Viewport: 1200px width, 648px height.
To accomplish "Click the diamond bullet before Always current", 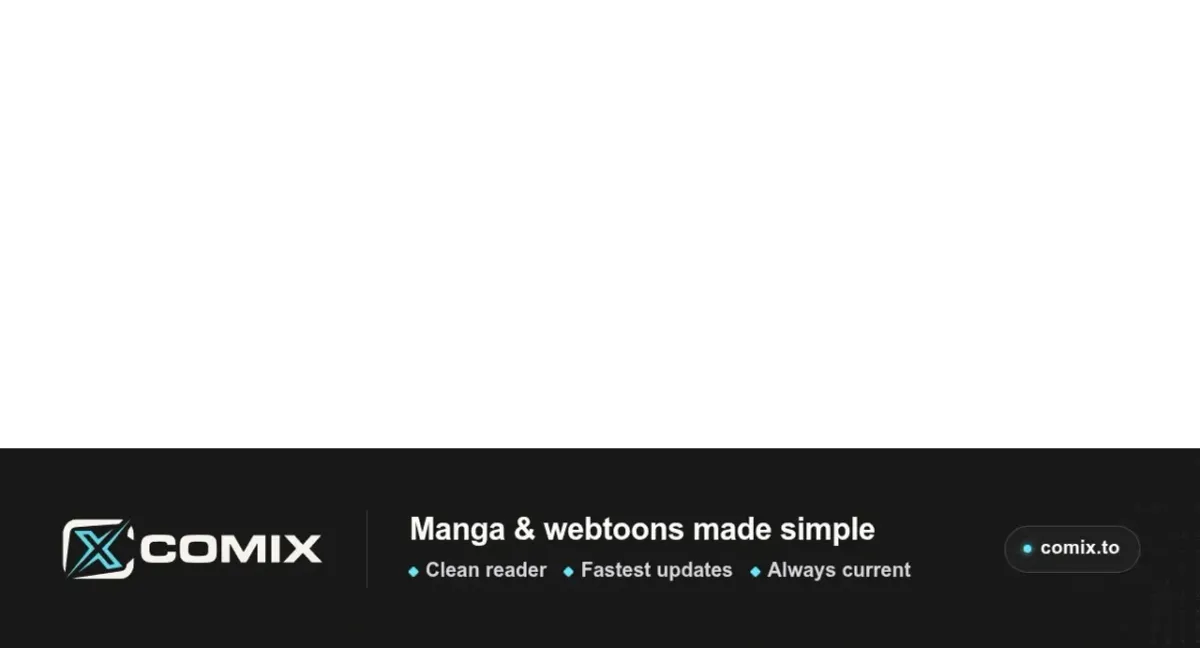I will click(755, 572).
